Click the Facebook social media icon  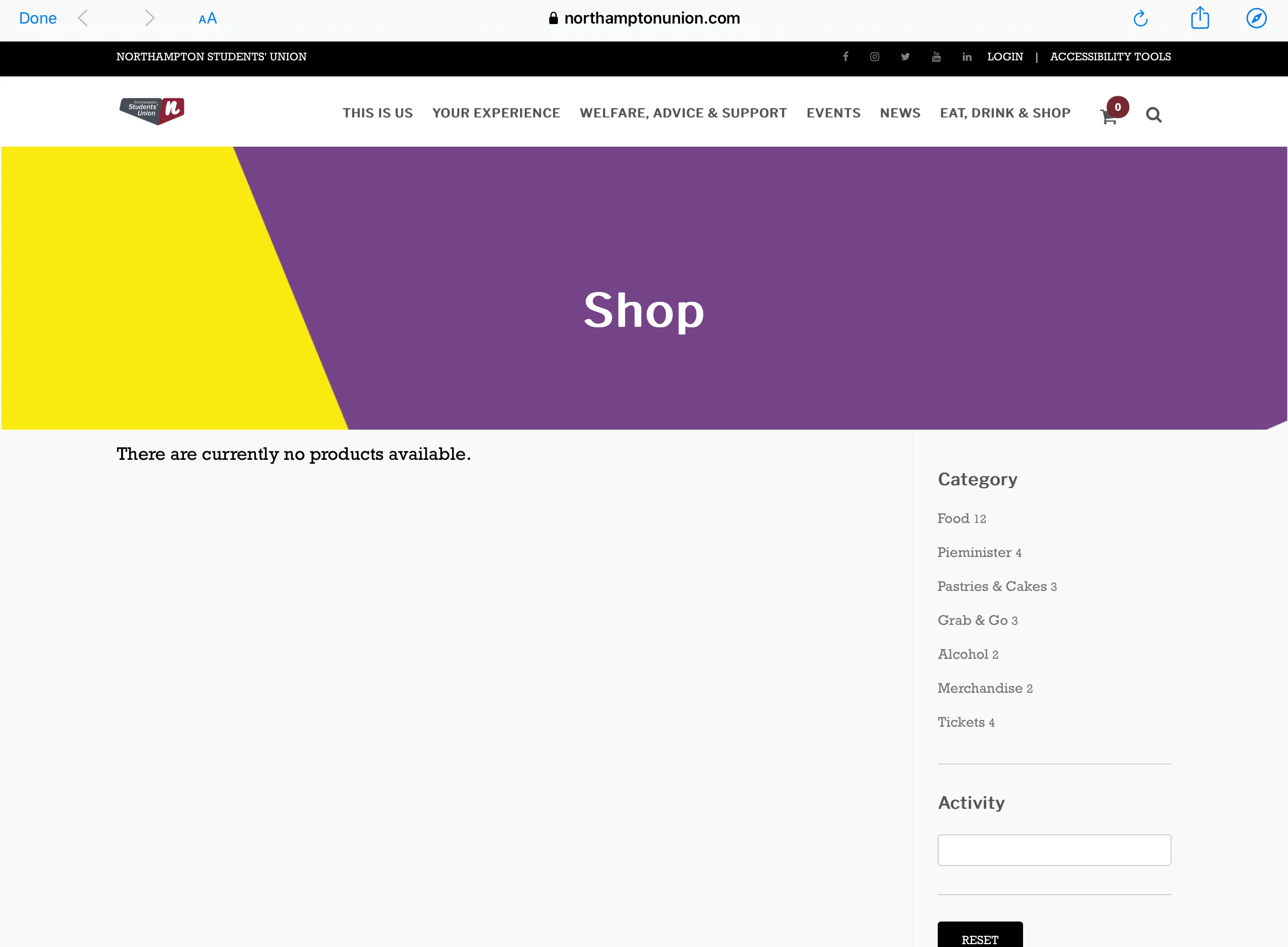pos(846,57)
